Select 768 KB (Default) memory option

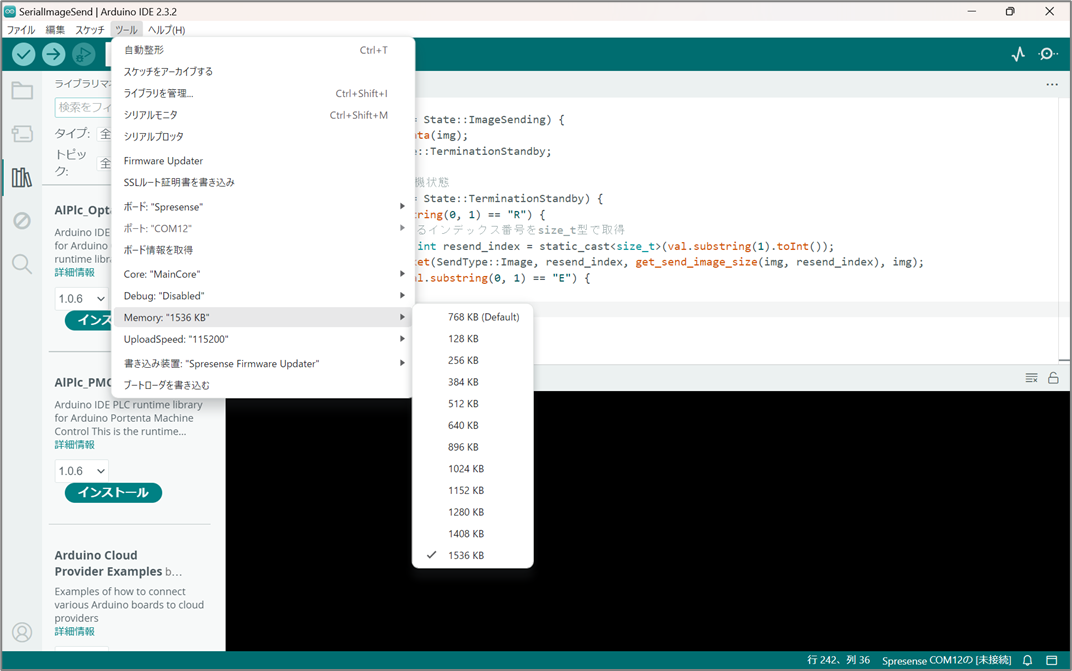(483, 317)
